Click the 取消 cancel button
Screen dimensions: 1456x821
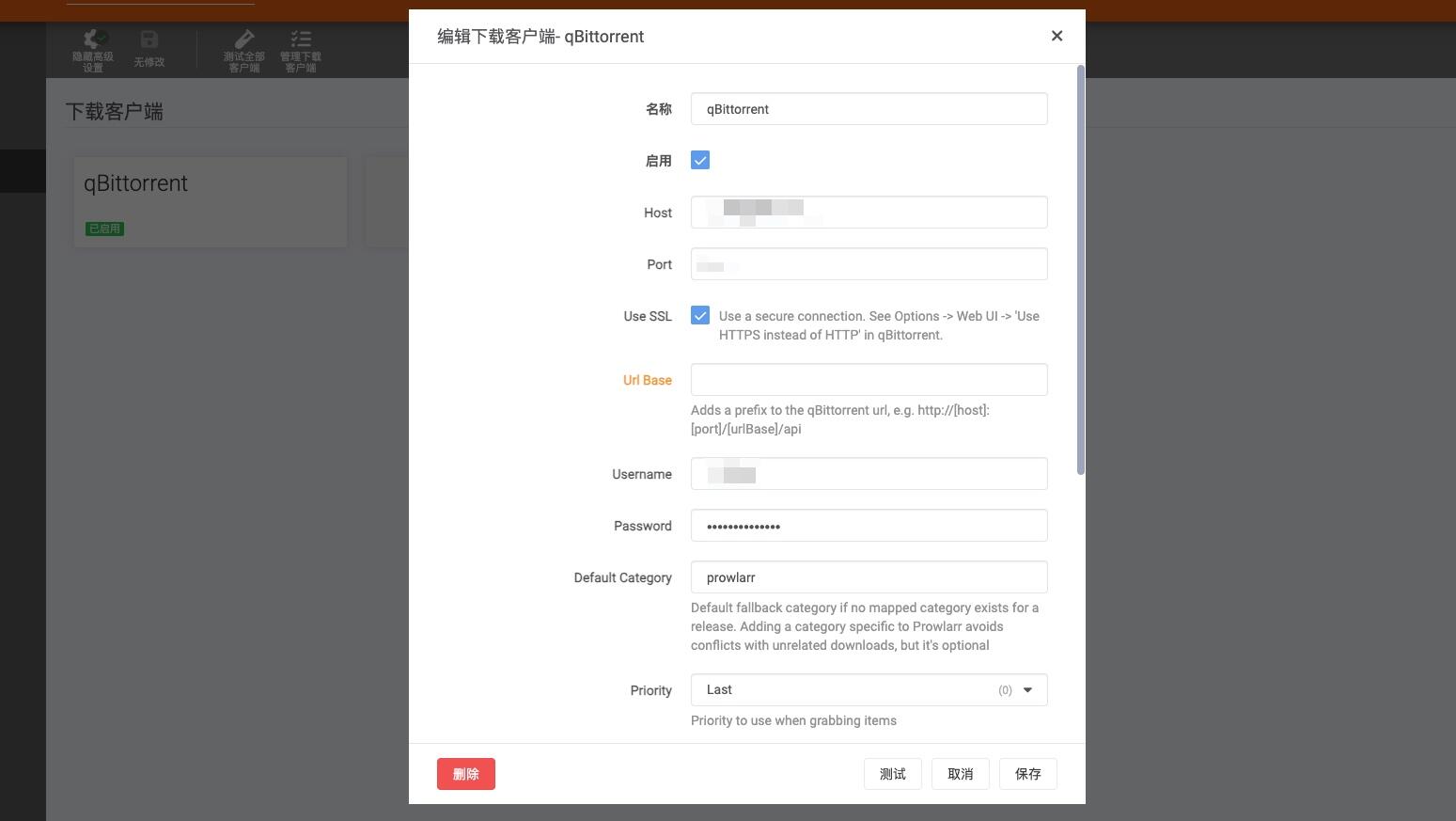[961, 774]
